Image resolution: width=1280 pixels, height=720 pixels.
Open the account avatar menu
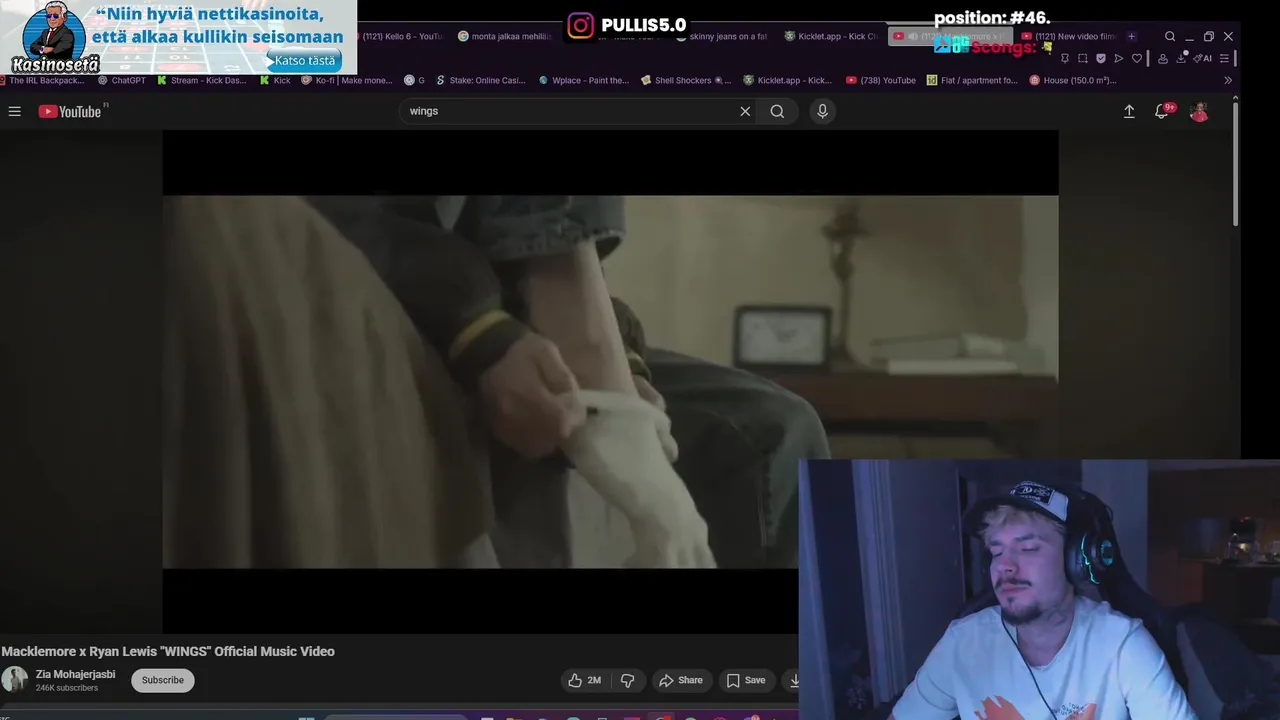pos(1199,111)
